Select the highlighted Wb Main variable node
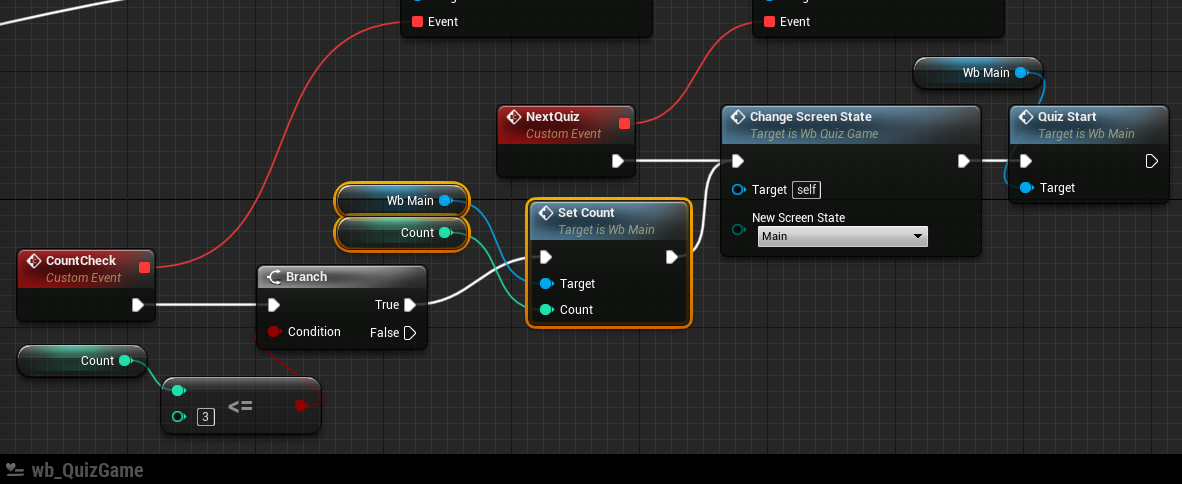 click(402, 201)
